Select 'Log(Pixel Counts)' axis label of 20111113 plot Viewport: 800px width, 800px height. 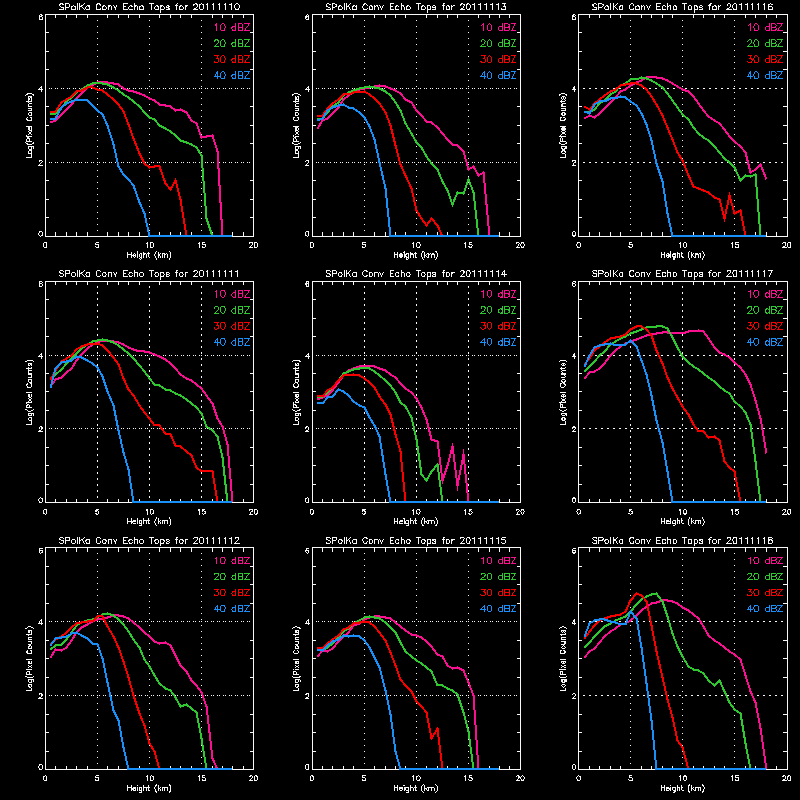click(297, 125)
